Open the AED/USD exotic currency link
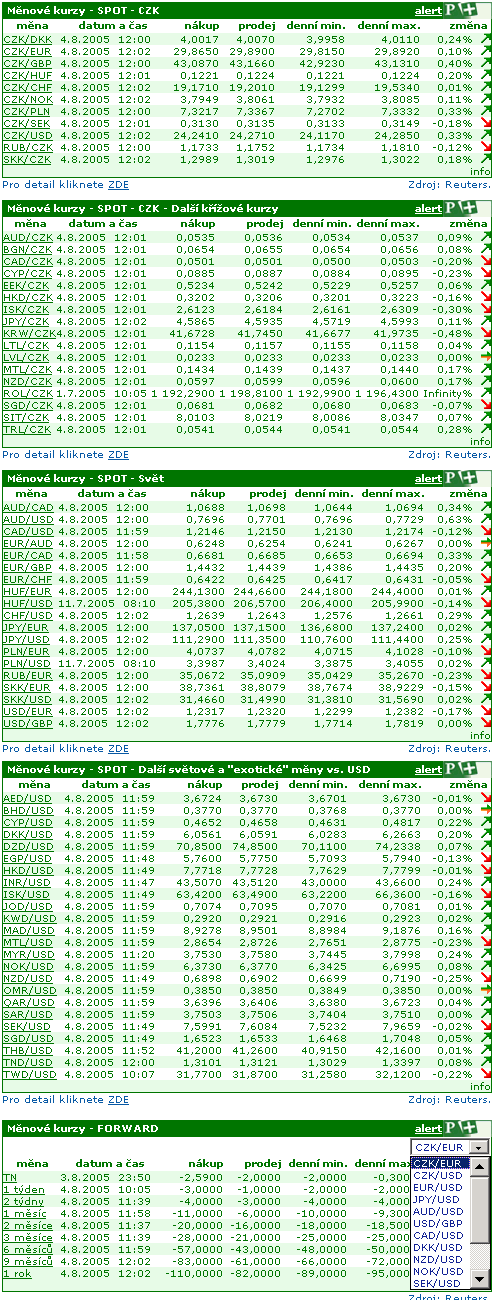Image resolution: width=493 pixels, height=1300 pixels. tap(27, 798)
